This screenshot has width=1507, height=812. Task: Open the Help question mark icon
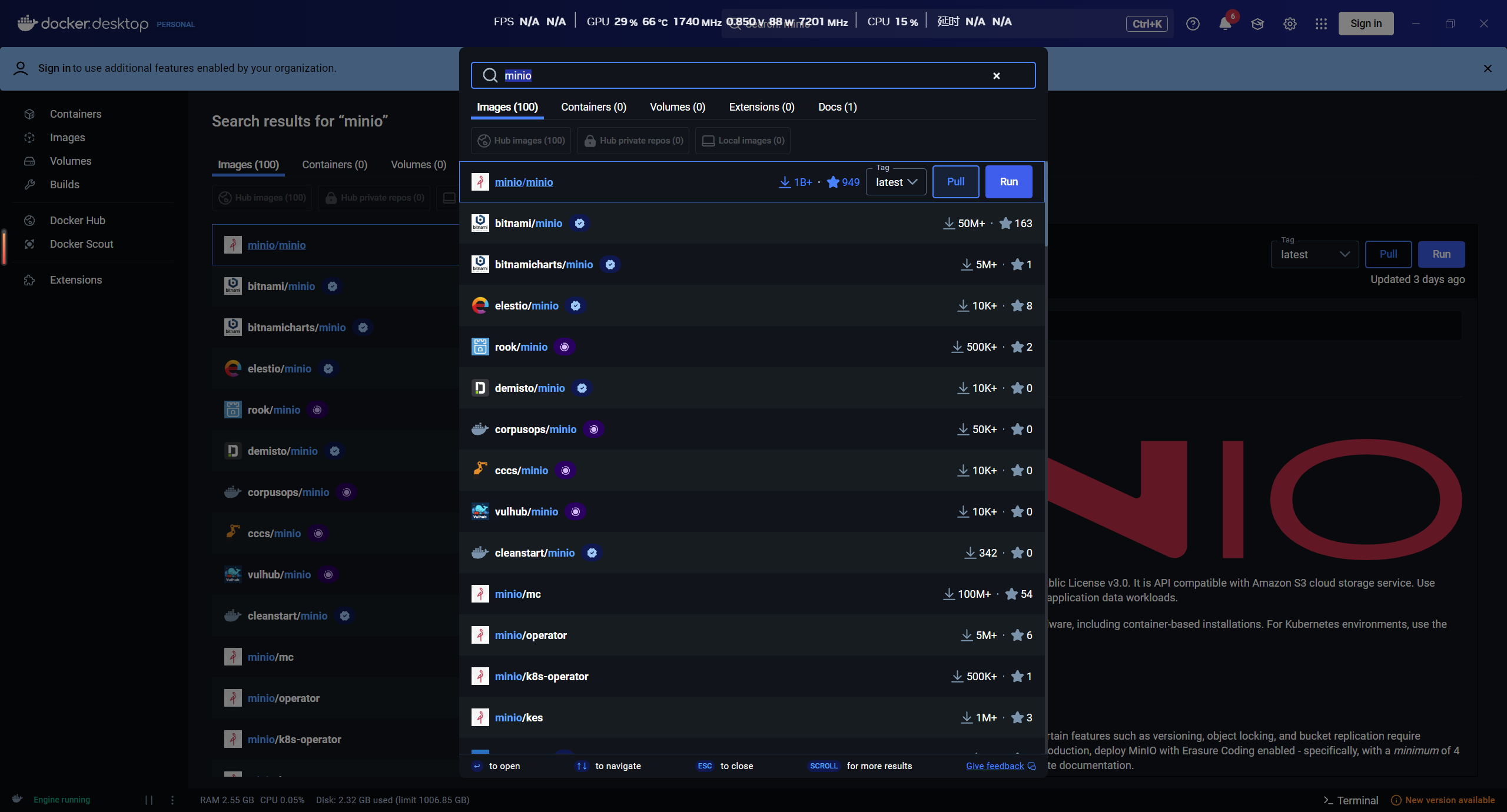point(1193,24)
